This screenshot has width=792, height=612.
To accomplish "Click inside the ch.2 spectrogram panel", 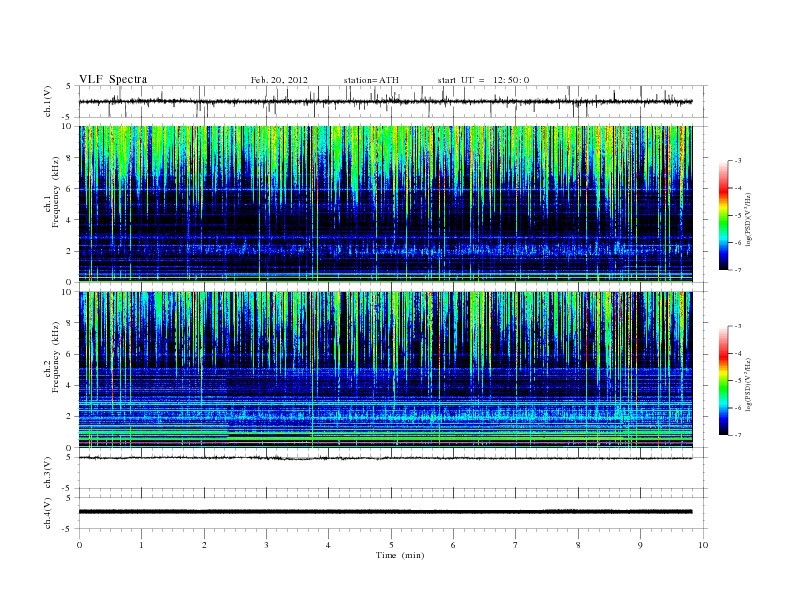I will (x=385, y=370).
